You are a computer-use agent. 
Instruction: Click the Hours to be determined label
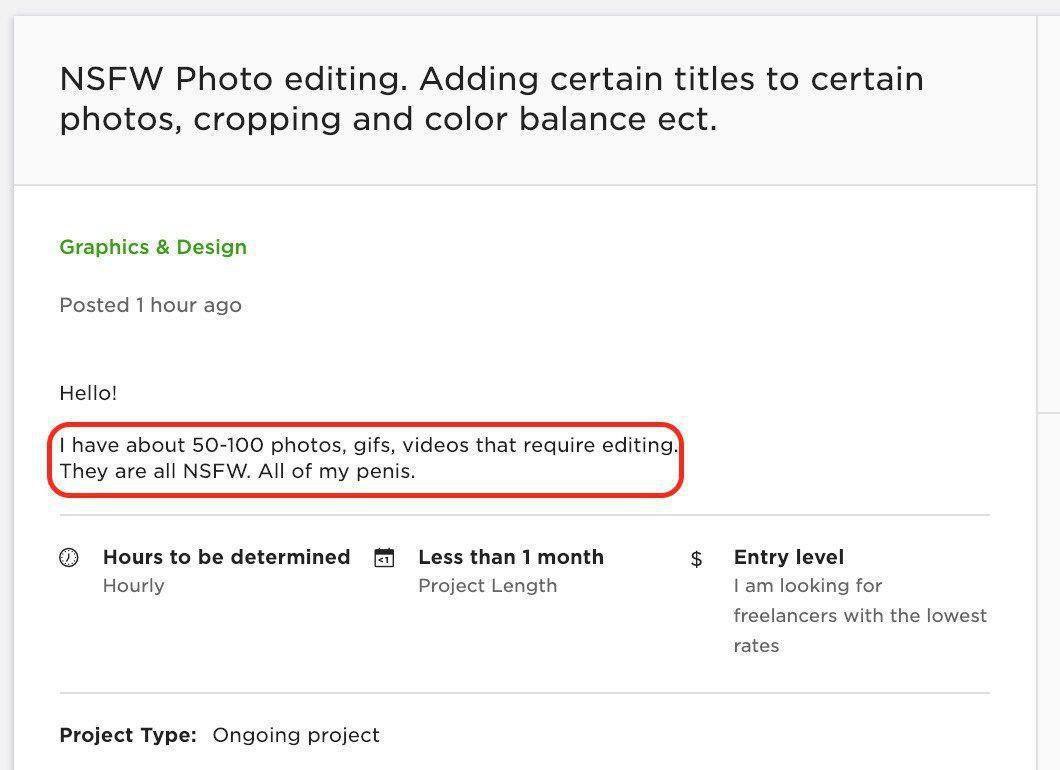click(x=226, y=557)
